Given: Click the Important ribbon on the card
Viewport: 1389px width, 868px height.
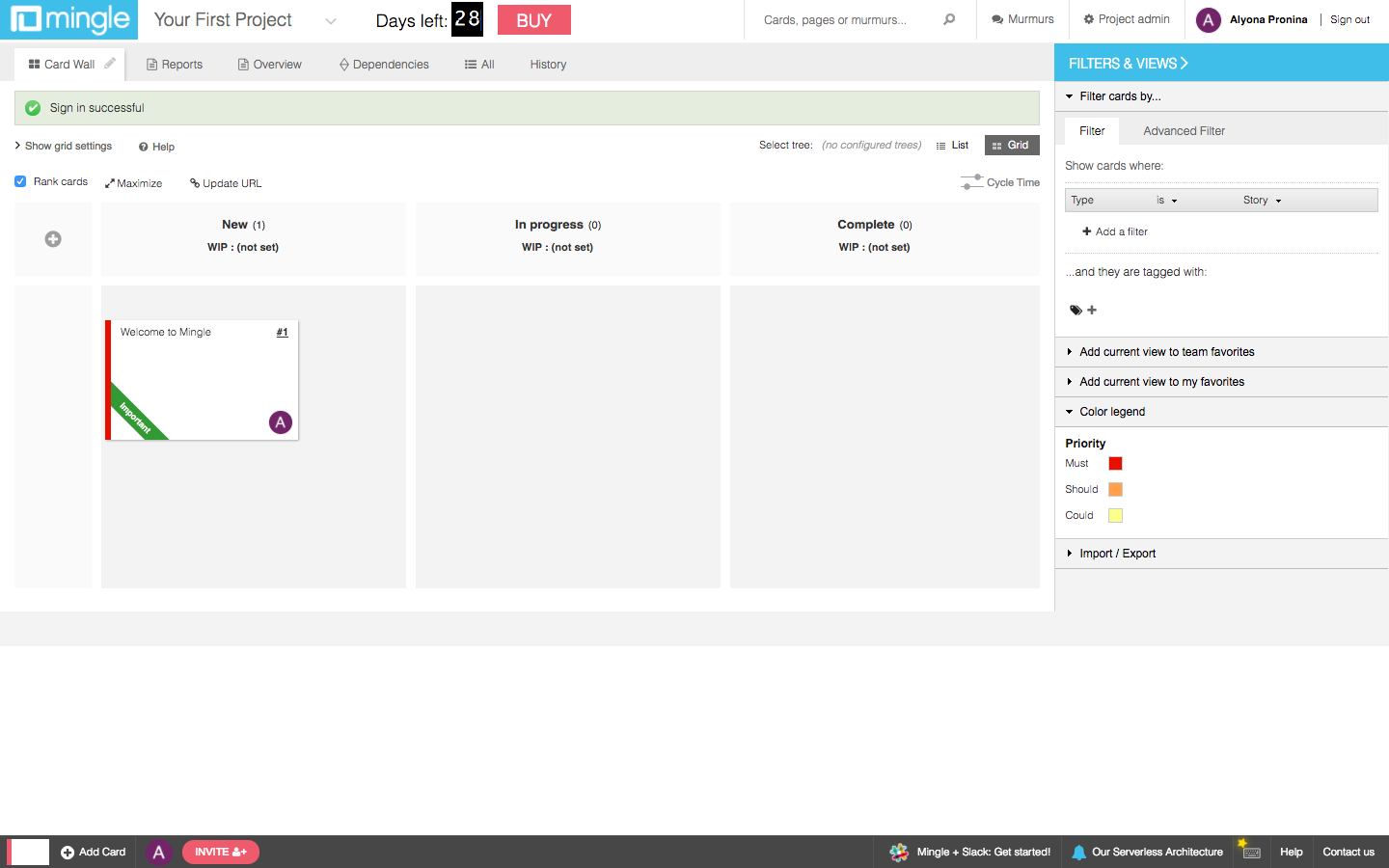Looking at the screenshot, I should [136, 415].
